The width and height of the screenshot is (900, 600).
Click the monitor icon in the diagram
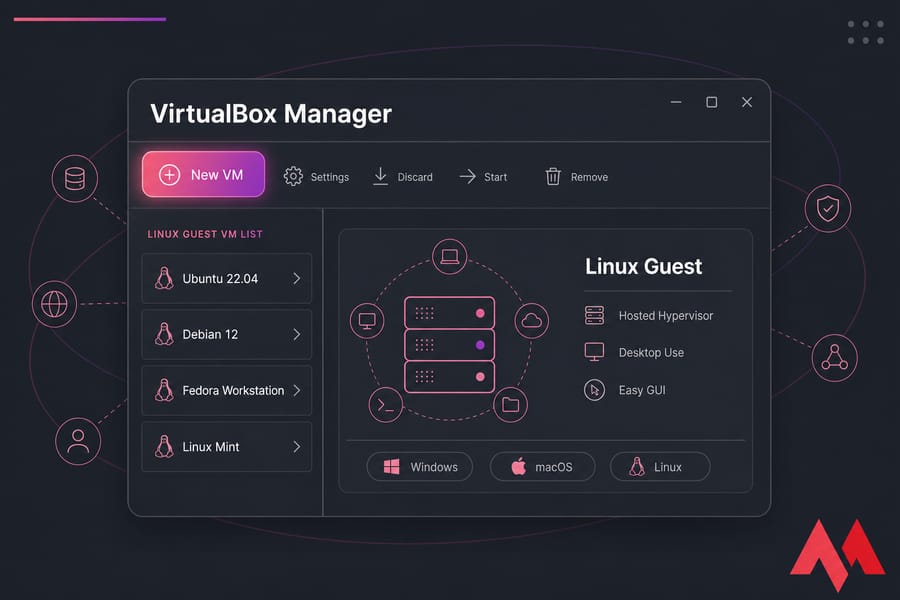tap(367, 320)
